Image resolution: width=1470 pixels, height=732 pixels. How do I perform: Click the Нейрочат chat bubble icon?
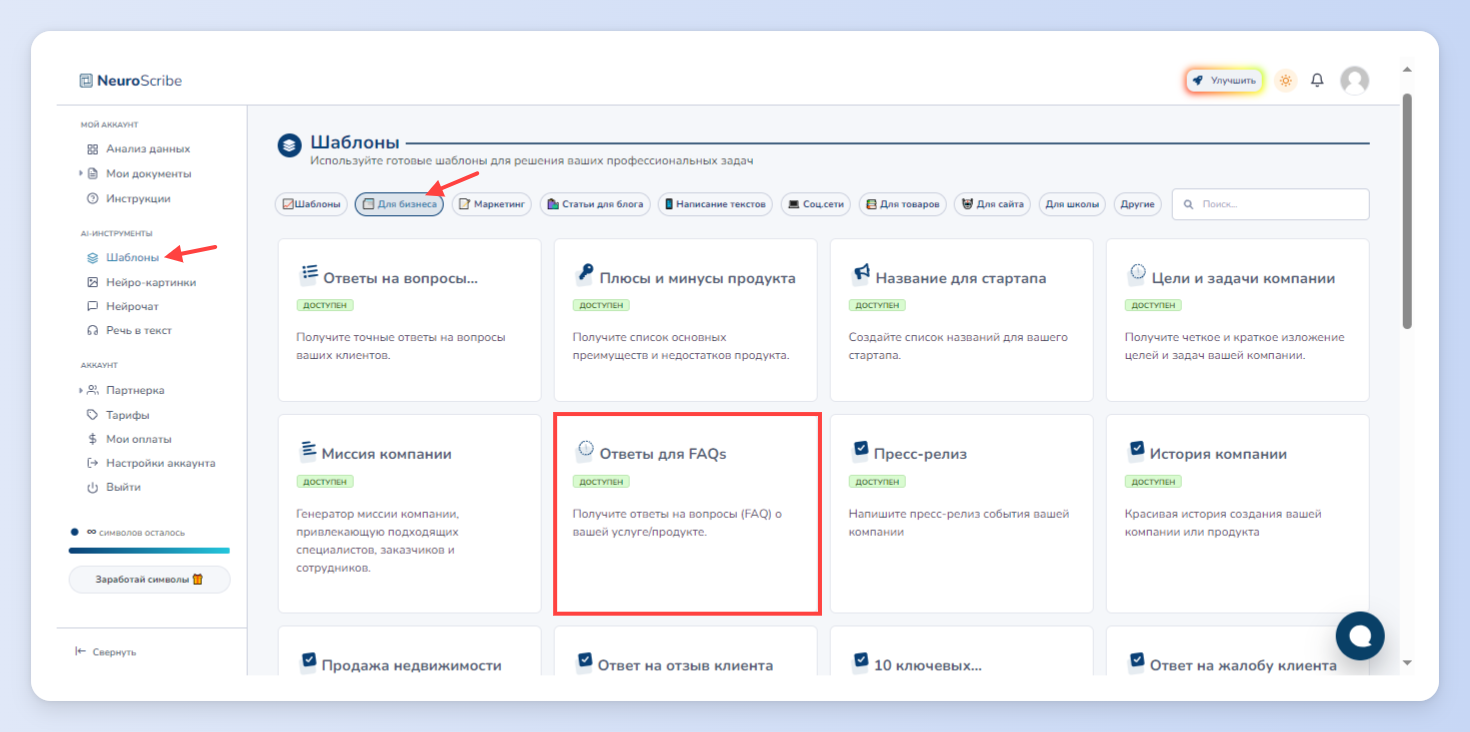[93, 306]
